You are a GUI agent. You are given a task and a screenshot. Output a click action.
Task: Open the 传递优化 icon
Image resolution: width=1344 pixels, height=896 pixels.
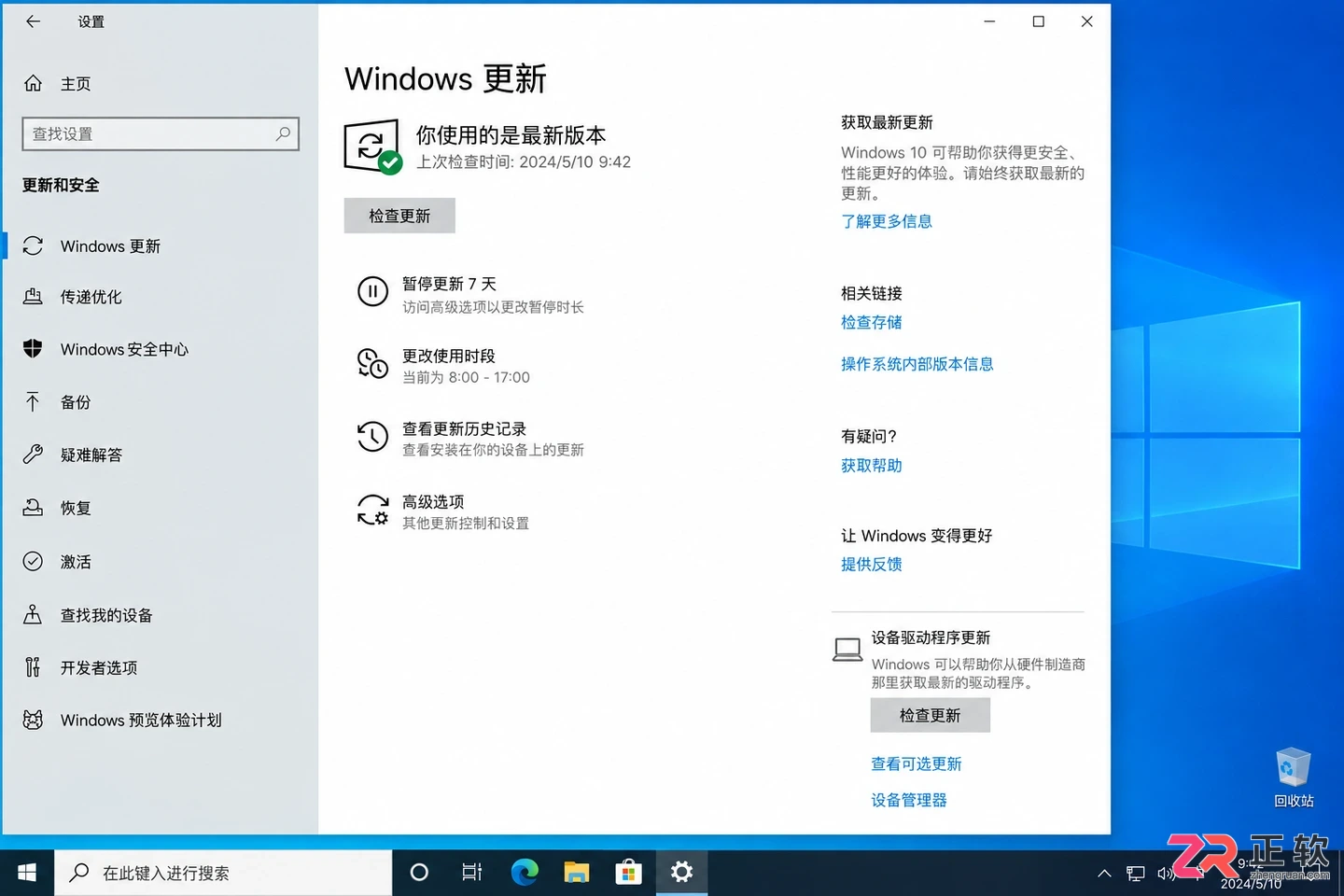click(x=33, y=297)
